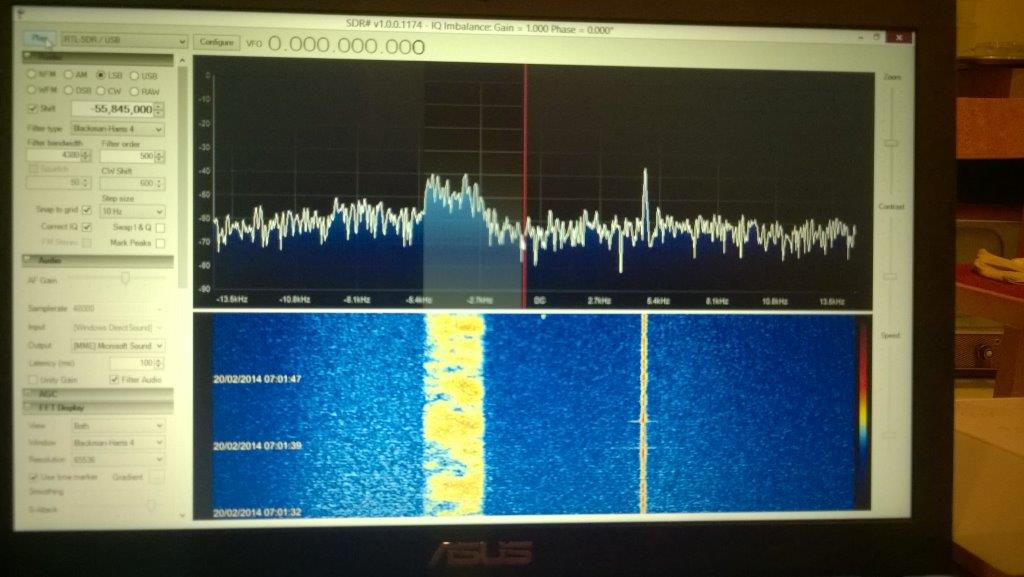Collapse the FFT Display panel header
The width and height of the screenshot is (1024, 577).
[x=98, y=407]
